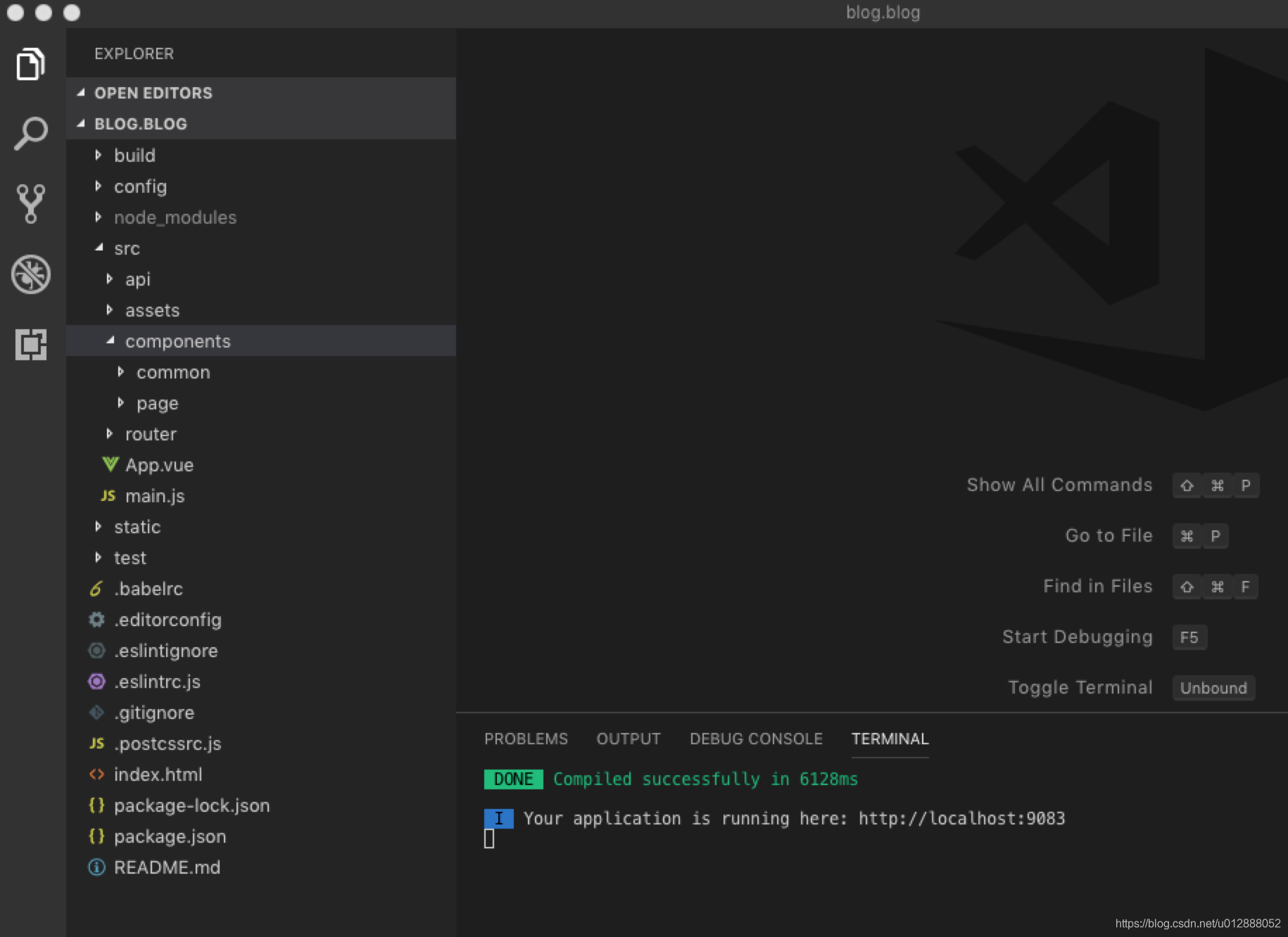
Task: Expand the common folder
Action: [261, 371]
